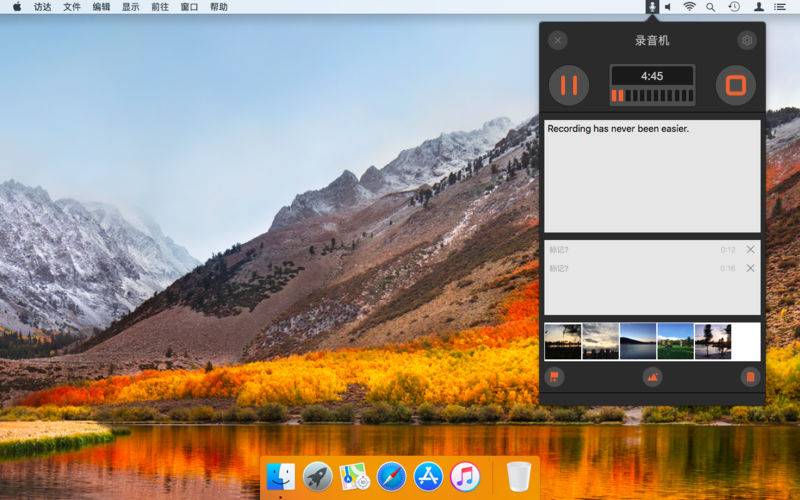Click the microphone recorder icon in menu bar
Viewport: 800px width, 500px height.
pyautogui.click(x=652, y=7)
